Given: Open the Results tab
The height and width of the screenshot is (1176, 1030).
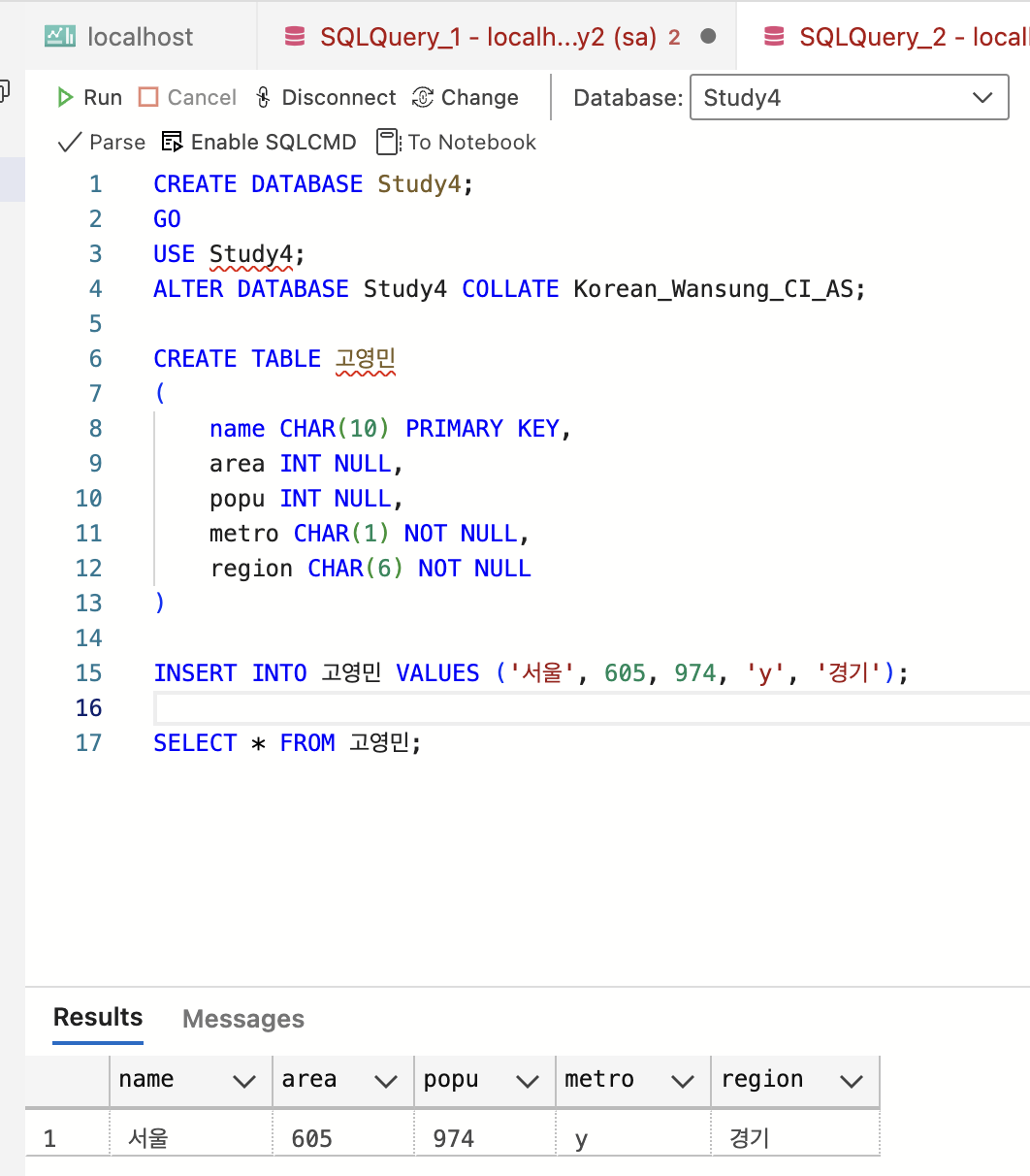Looking at the screenshot, I should pyautogui.click(x=98, y=1017).
